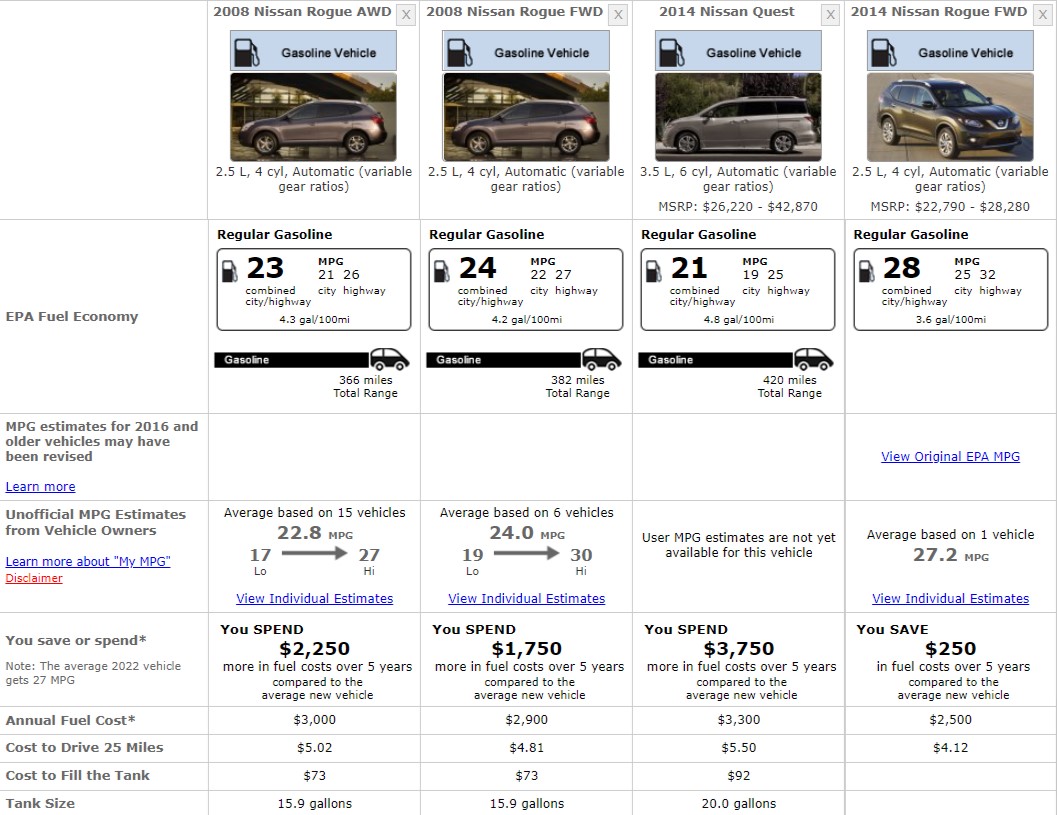
Task: View Individual Estimates for 2008 Rogue FWD
Action: (x=526, y=599)
